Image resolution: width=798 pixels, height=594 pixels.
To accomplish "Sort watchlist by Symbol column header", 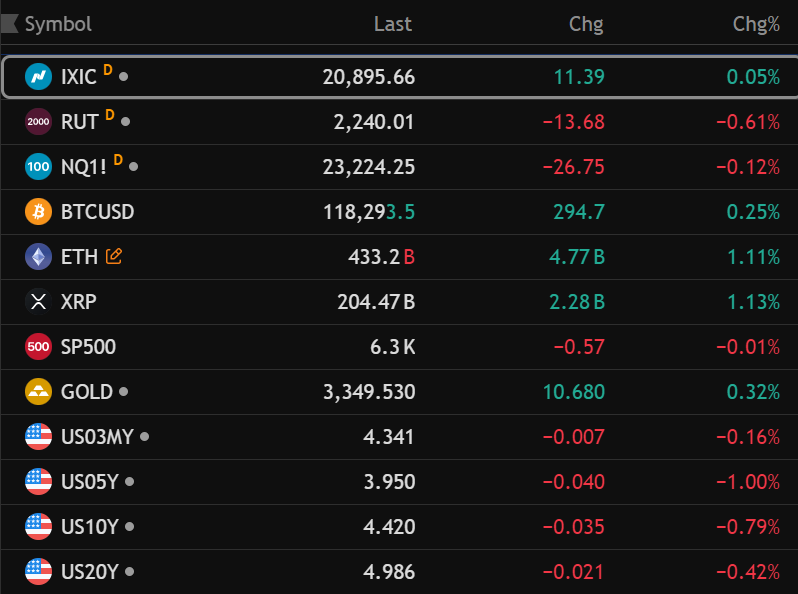I will tap(59, 24).
